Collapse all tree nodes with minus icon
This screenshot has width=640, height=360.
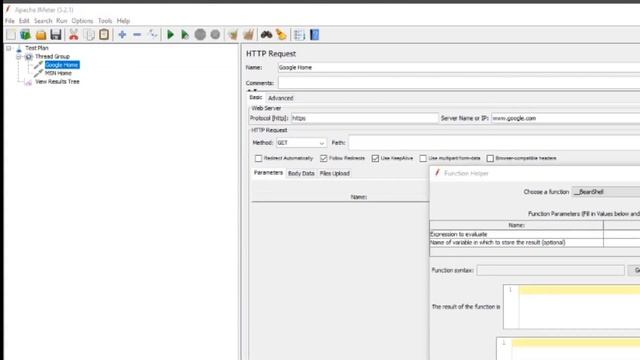pos(137,35)
